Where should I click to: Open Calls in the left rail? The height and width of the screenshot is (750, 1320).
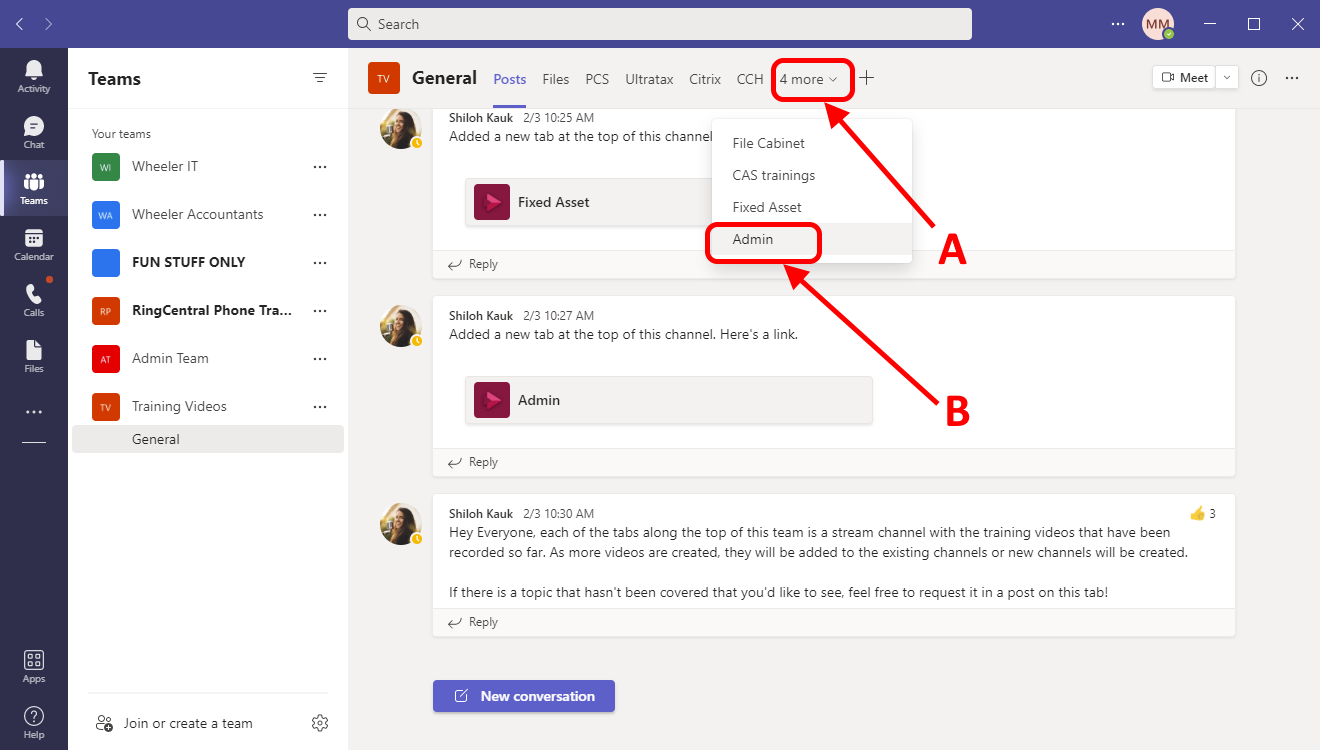click(34, 300)
